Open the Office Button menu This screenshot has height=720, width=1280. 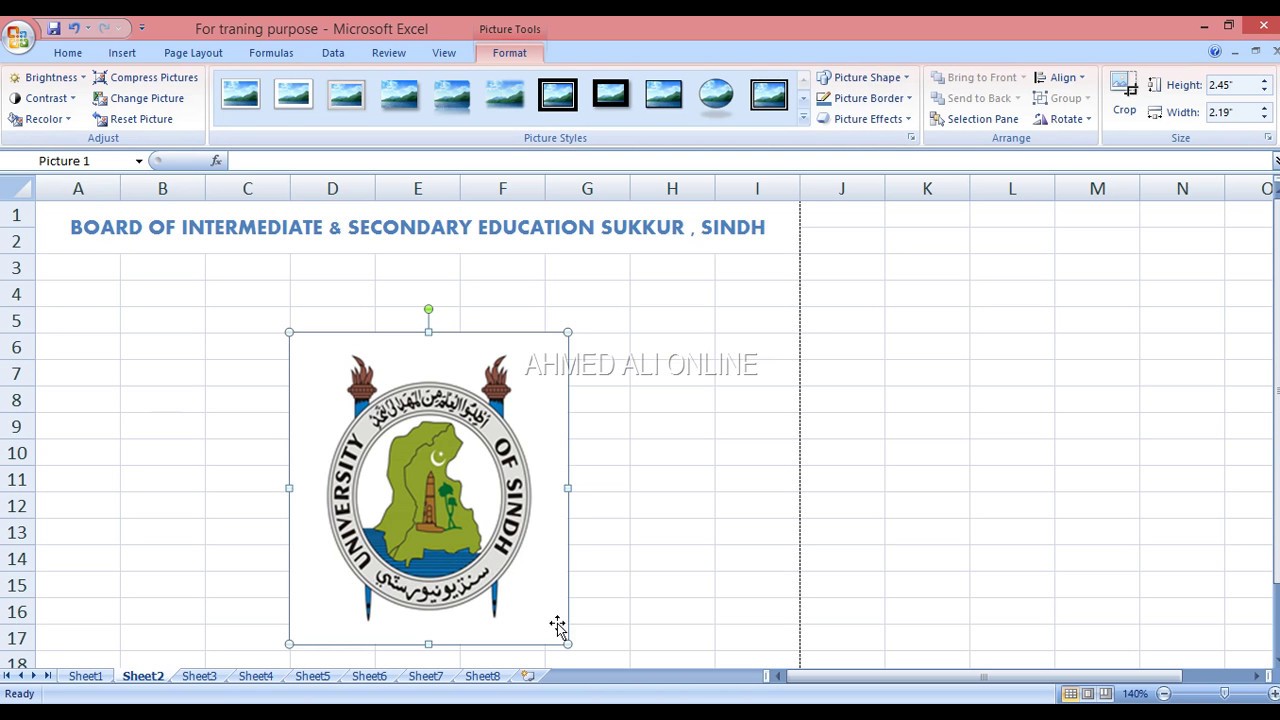click(x=17, y=39)
